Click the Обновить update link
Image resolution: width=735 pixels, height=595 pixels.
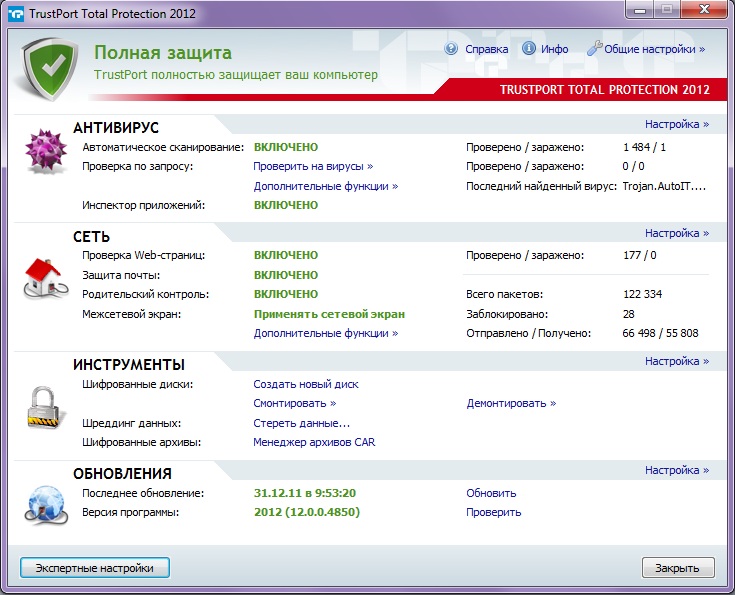(x=491, y=493)
